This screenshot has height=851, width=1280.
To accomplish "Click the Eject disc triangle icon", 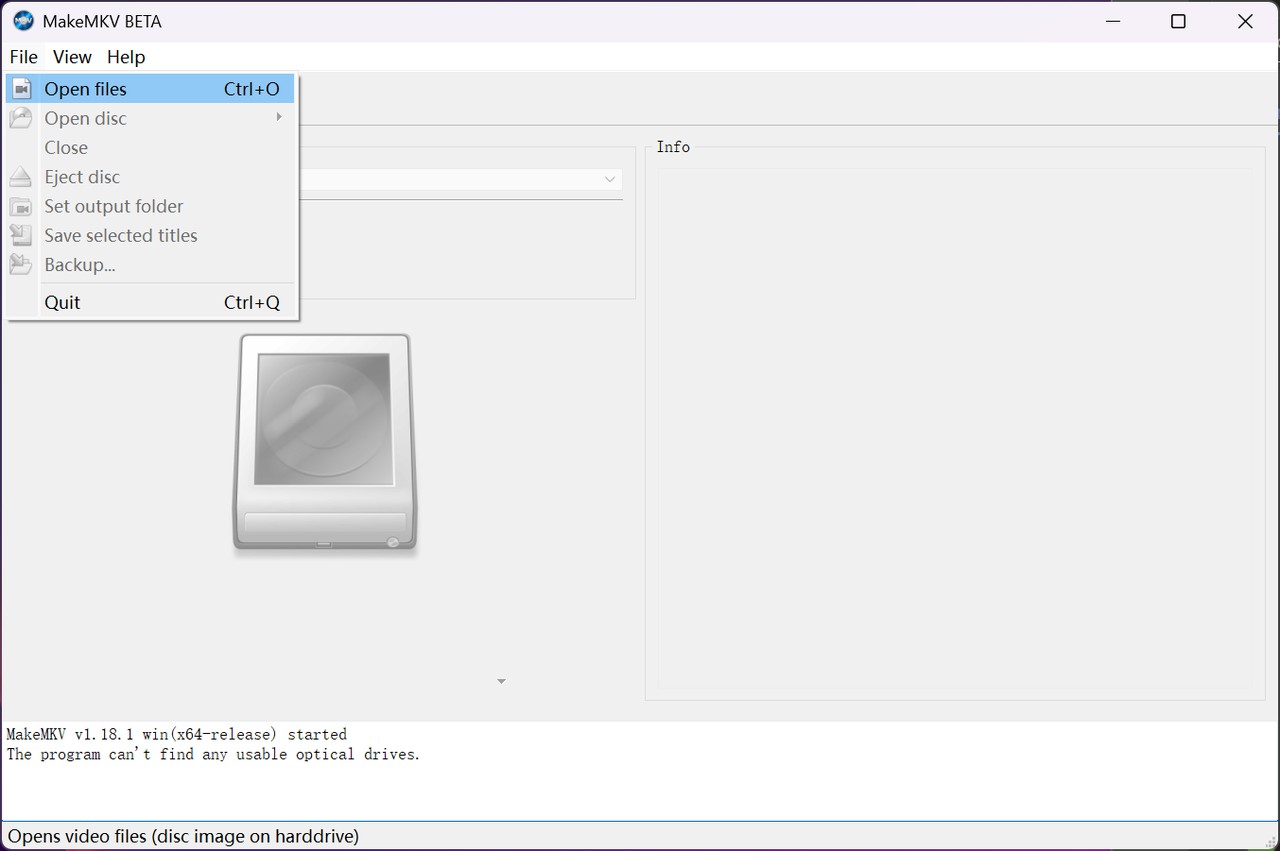I will [21, 177].
